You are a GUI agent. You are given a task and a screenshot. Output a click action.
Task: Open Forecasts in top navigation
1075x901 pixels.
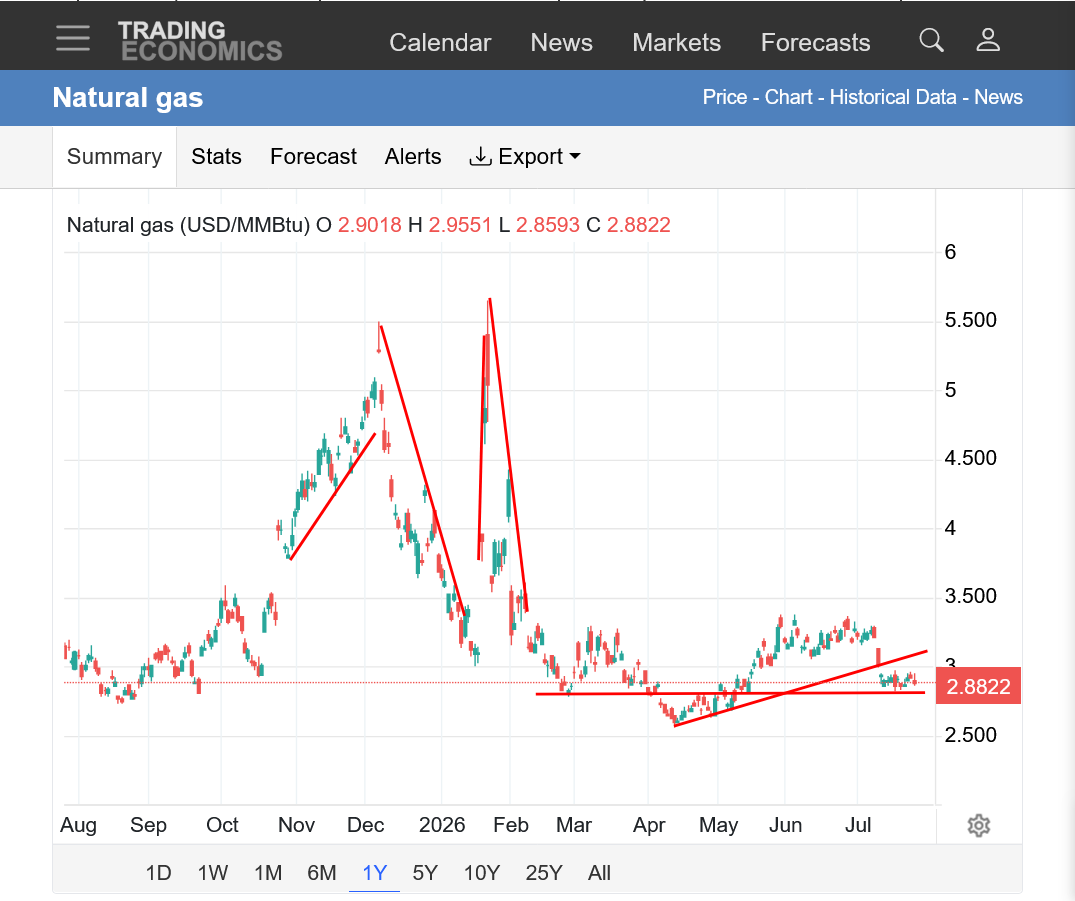[815, 43]
